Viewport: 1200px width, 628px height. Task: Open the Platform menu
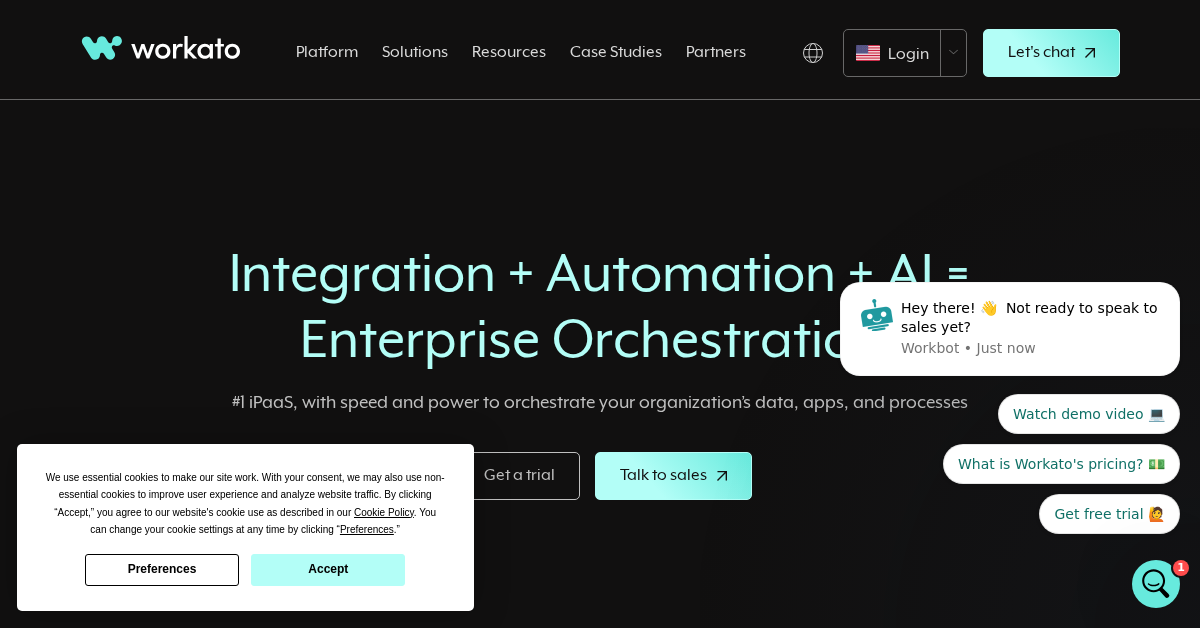click(x=327, y=52)
